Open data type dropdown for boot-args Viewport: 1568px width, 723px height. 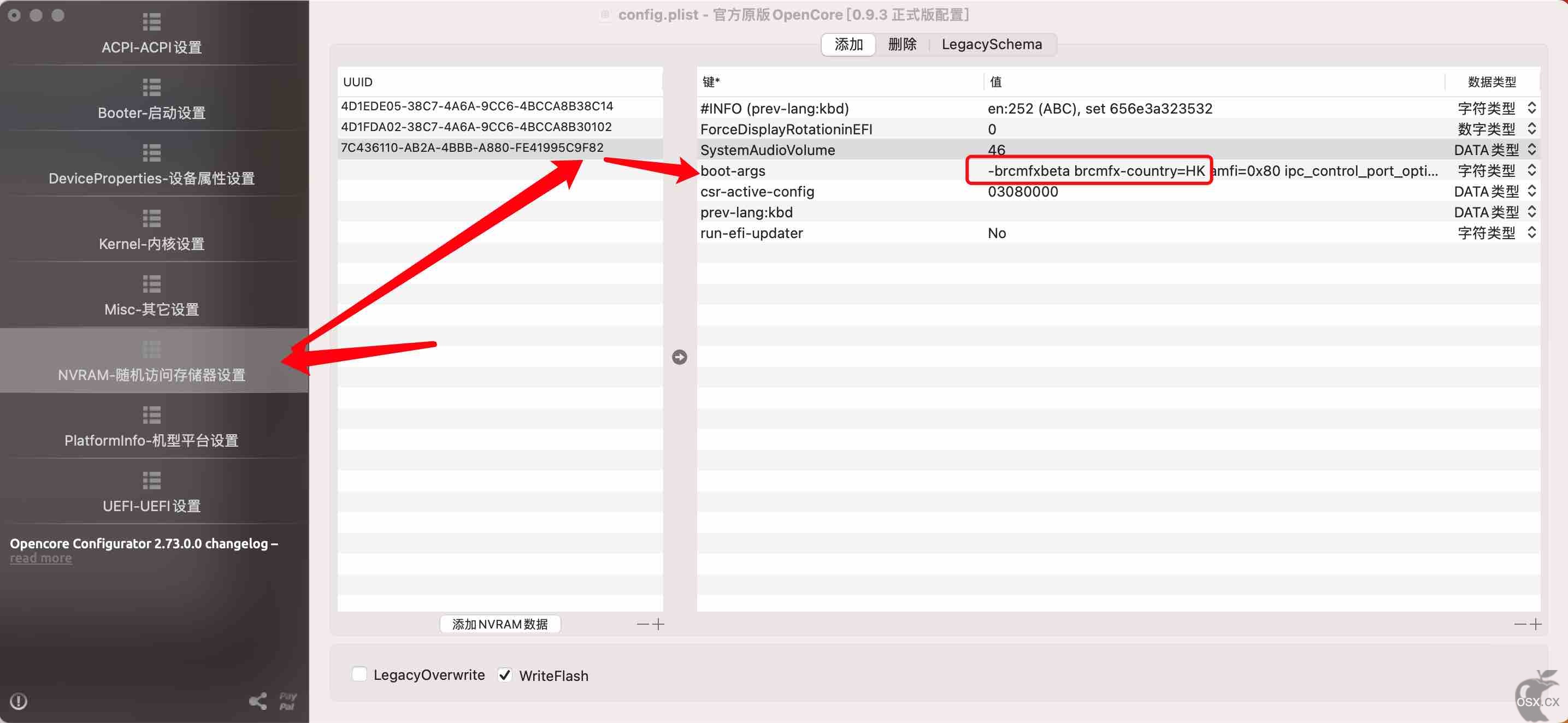tap(1532, 170)
